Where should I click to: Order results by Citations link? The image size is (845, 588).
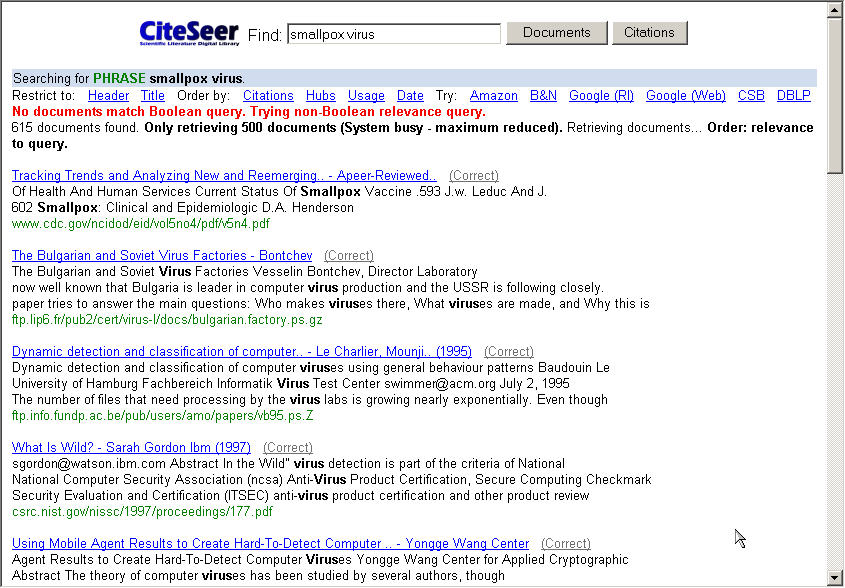tap(268, 96)
